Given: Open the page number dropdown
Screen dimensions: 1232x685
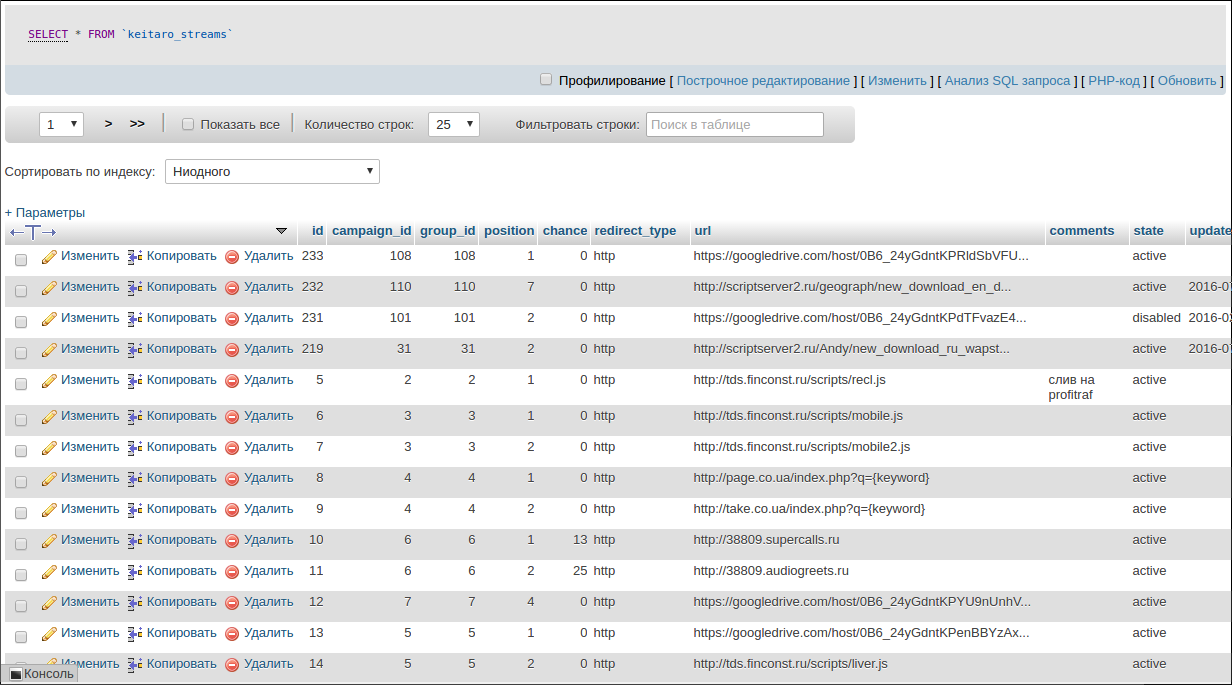Looking at the screenshot, I should 62,124.
